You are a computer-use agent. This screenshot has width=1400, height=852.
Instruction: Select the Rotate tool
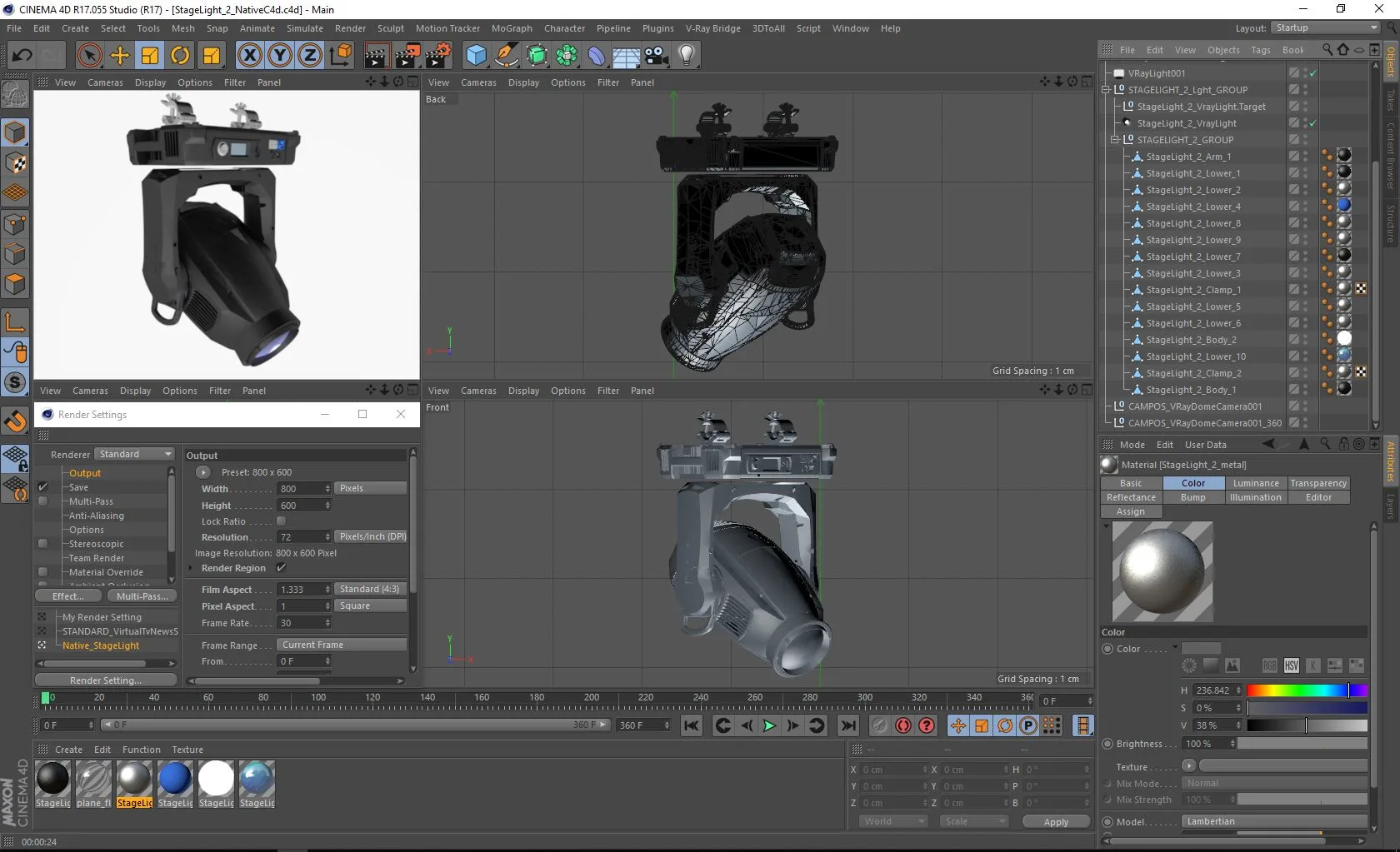click(x=180, y=56)
